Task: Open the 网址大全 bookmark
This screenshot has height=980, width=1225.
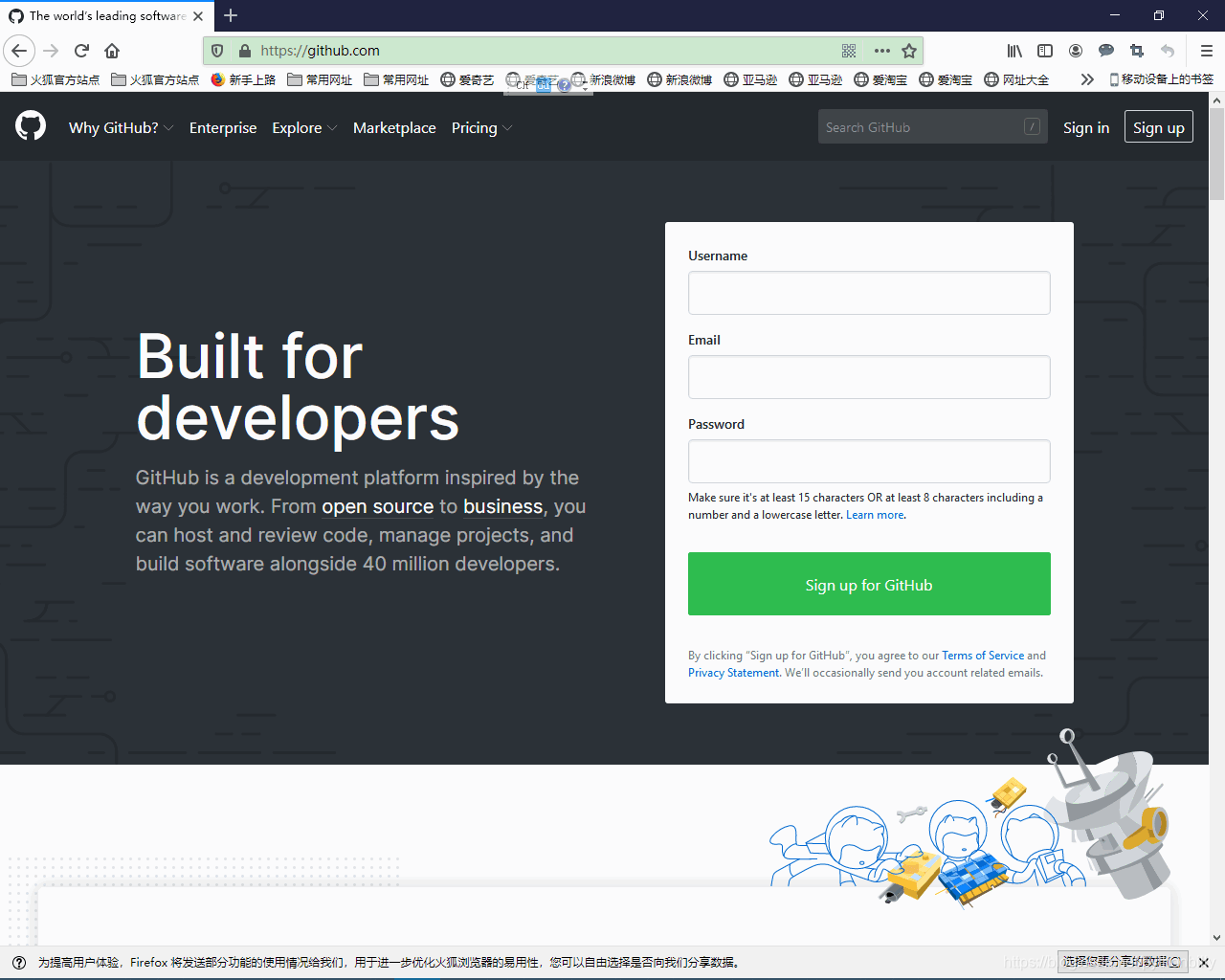Action: (1016, 79)
